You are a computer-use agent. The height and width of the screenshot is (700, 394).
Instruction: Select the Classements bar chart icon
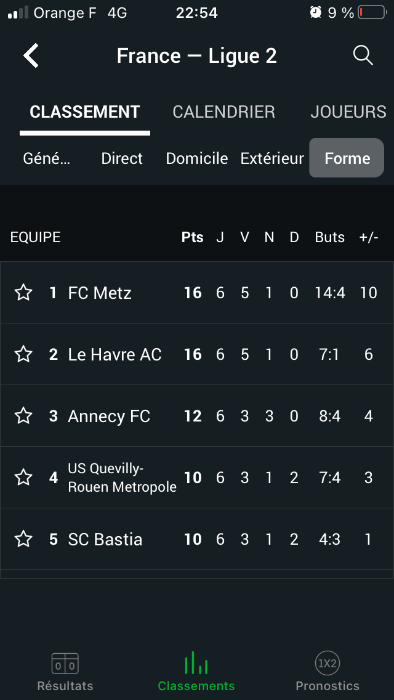(196, 662)
